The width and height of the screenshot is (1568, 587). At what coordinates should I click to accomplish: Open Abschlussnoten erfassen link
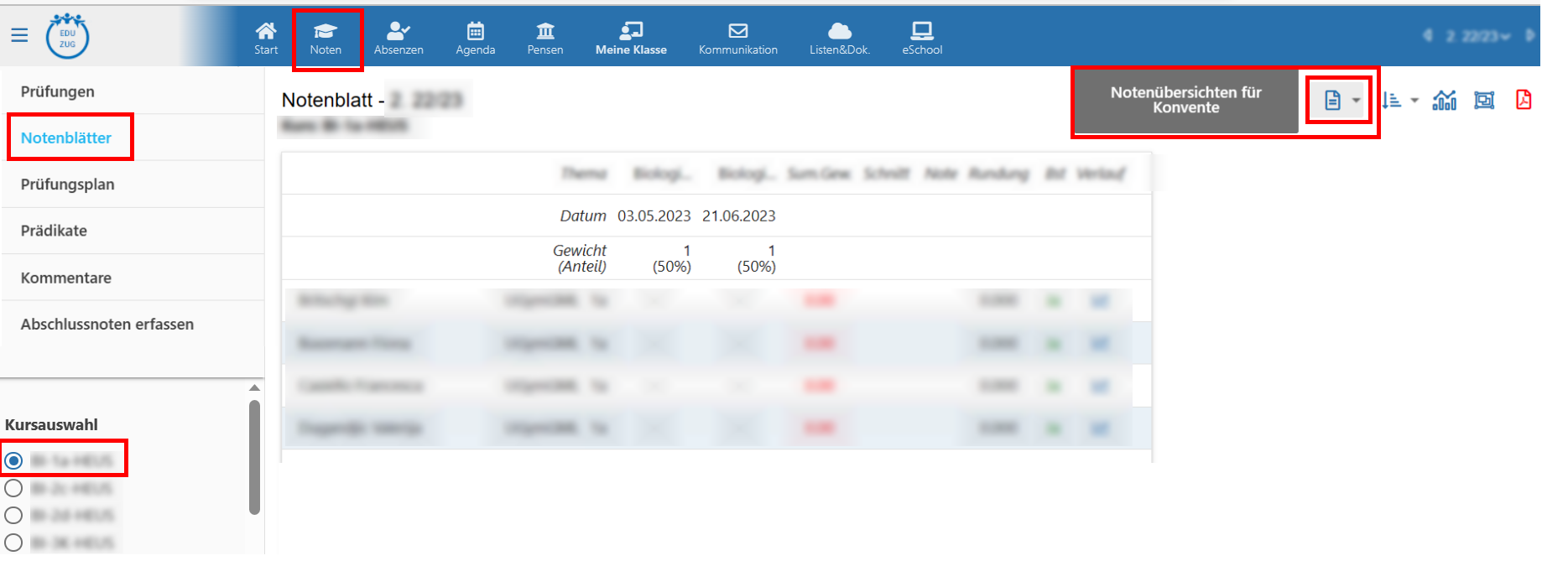[x=107, y=325]
